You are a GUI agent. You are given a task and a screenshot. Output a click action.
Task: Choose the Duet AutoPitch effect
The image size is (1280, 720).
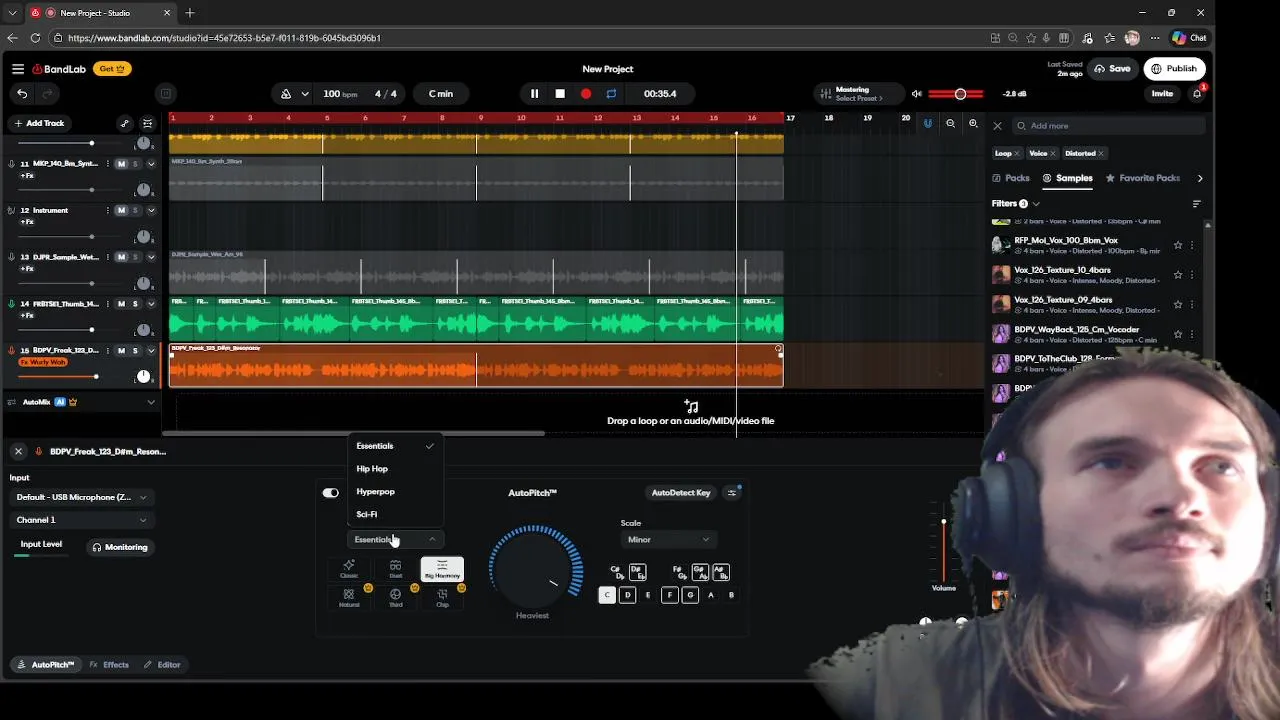pos(396,569)
